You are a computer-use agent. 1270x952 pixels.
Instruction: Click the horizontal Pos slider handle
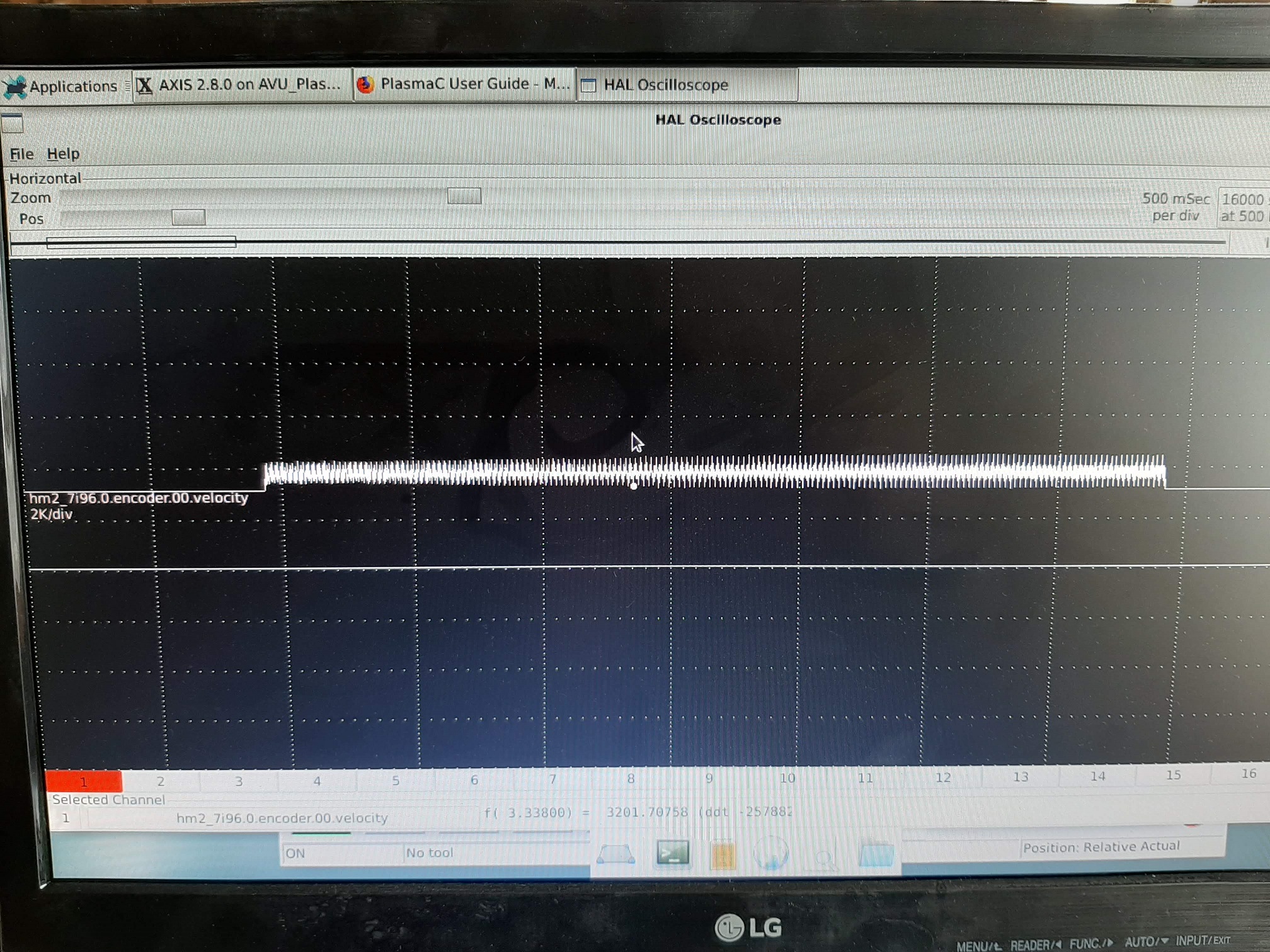(x=188, y=218)
